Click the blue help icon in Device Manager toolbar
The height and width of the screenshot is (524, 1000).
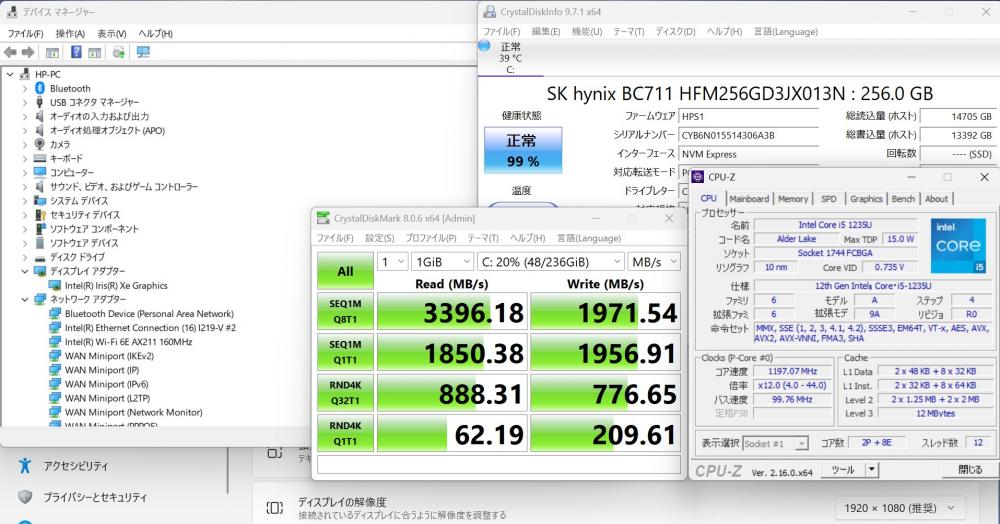tap(74, 52)
